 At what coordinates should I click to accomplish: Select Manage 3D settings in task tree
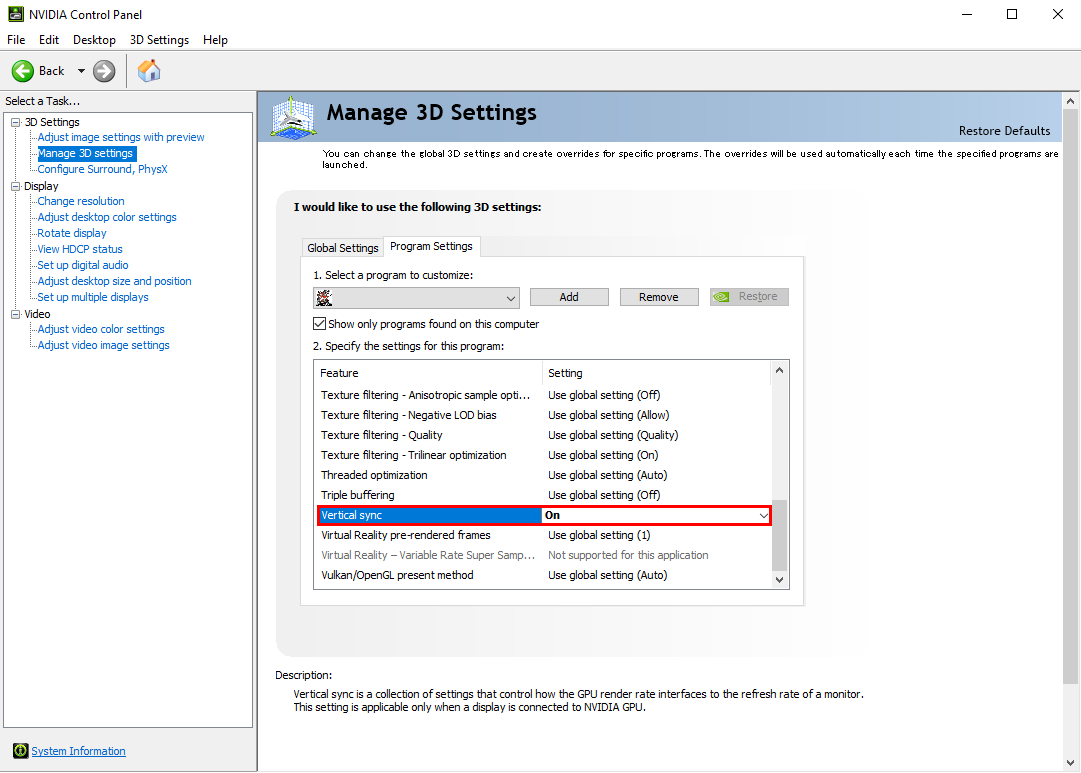point(85,153)
